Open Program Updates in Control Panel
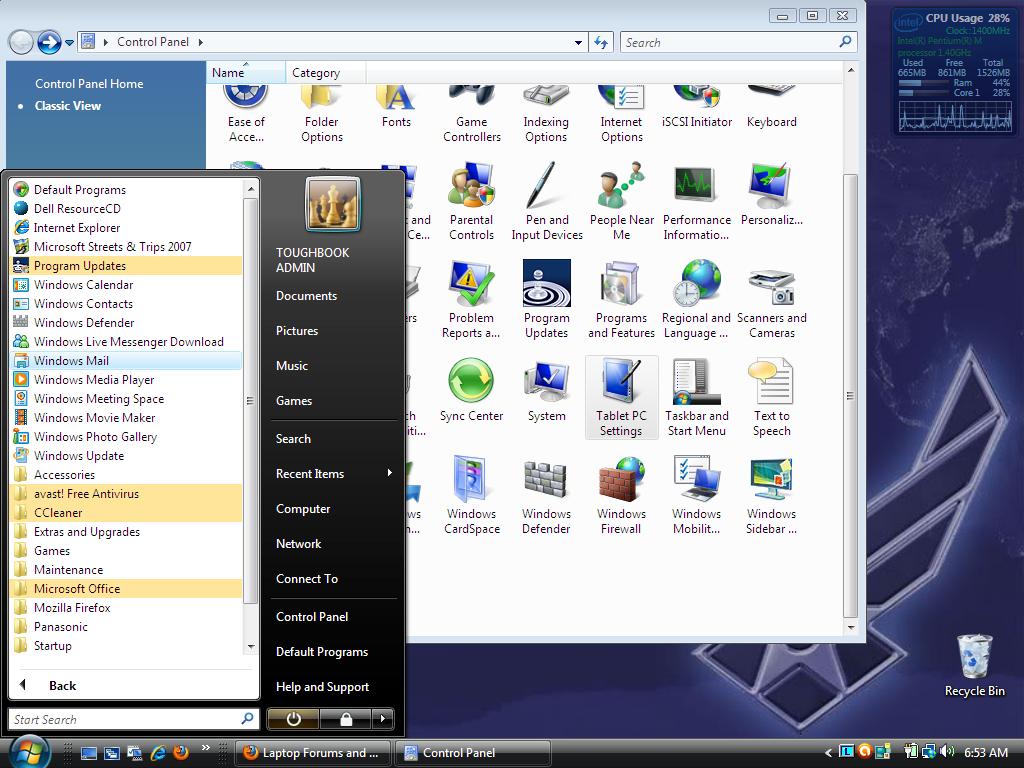 [x=547, y=300]
